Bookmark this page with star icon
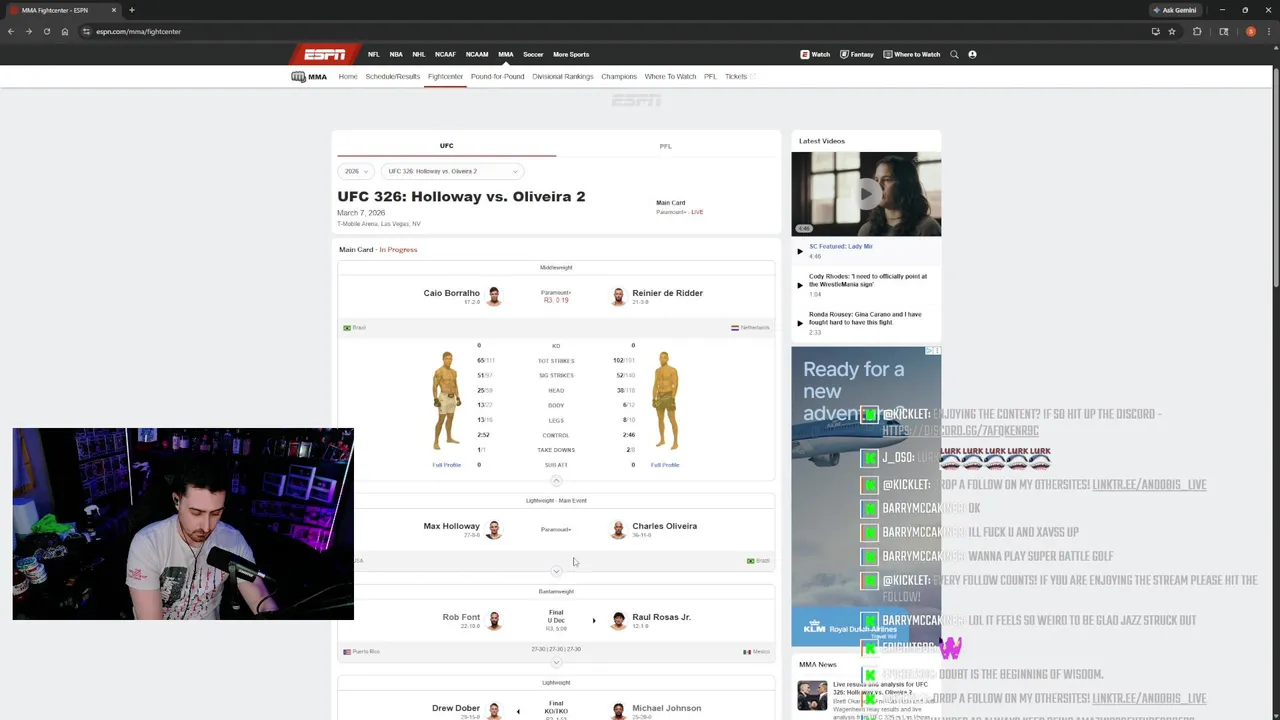1280x720 pixels. point(1172,31)
